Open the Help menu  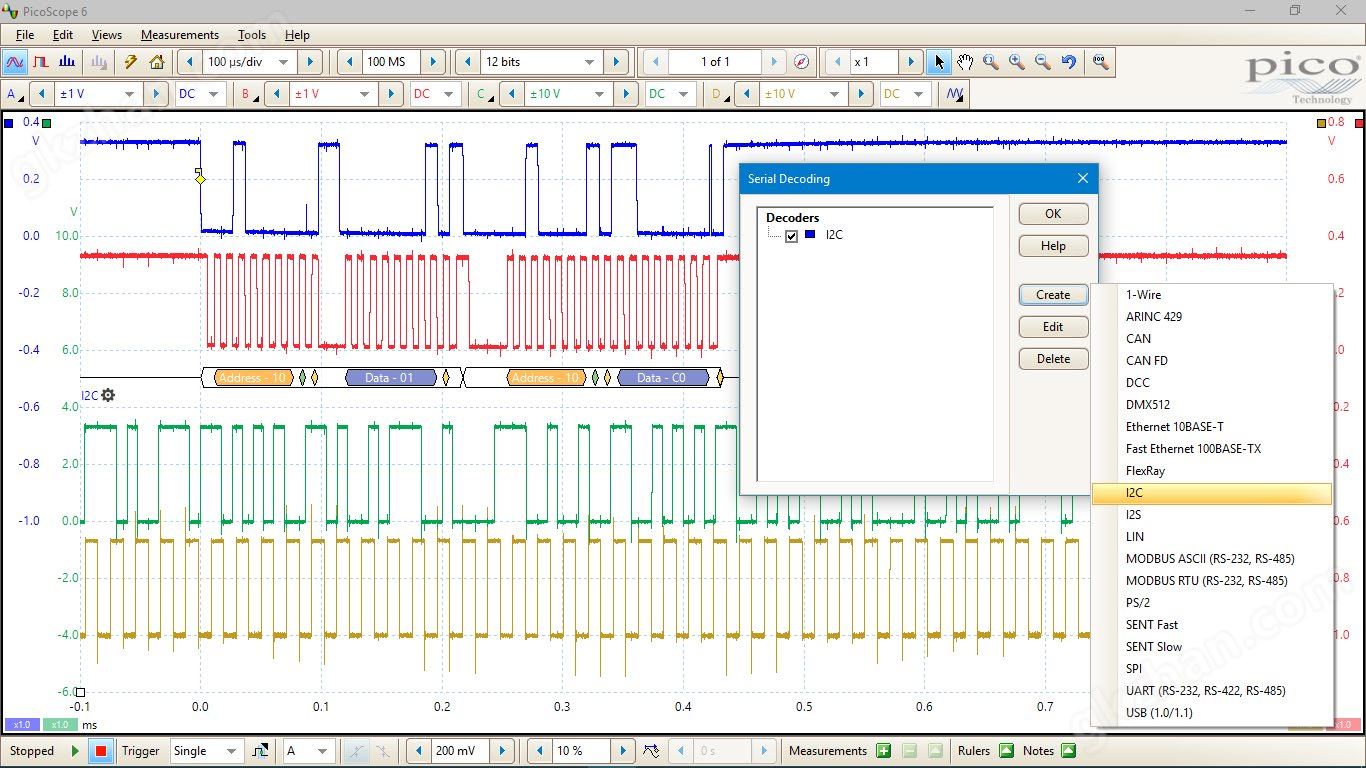[297, 35]
